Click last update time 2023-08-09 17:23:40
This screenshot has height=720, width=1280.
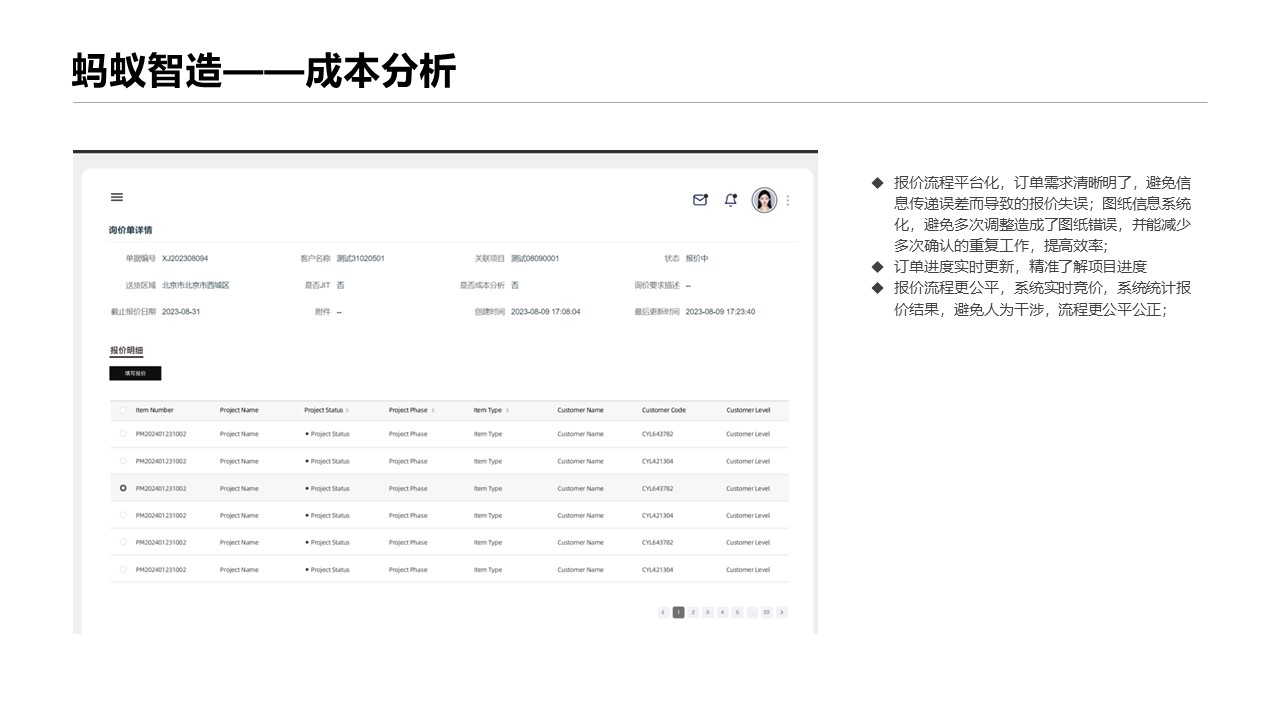pos(721,312)
